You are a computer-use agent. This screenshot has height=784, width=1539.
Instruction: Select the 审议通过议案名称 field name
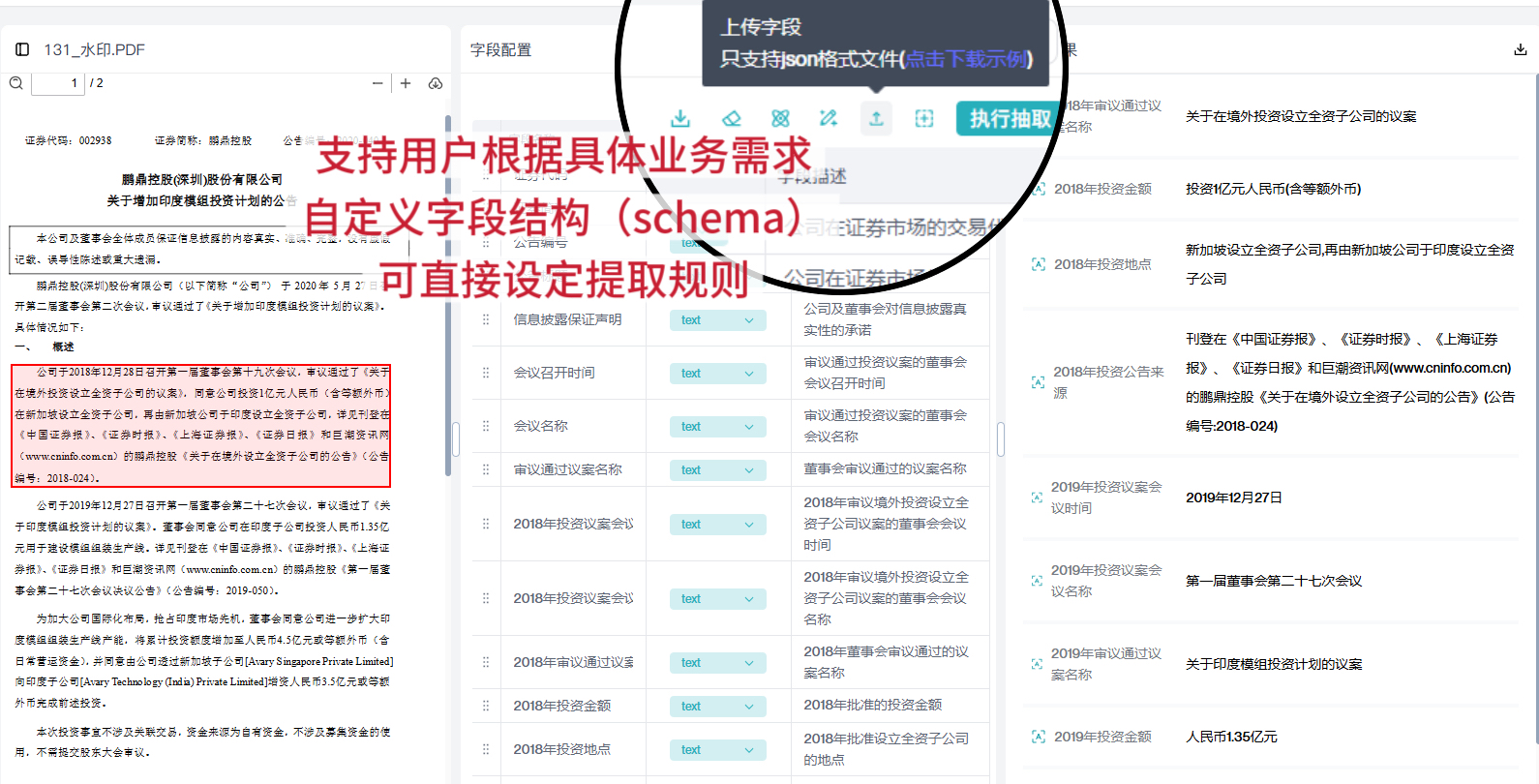point(568,469)
